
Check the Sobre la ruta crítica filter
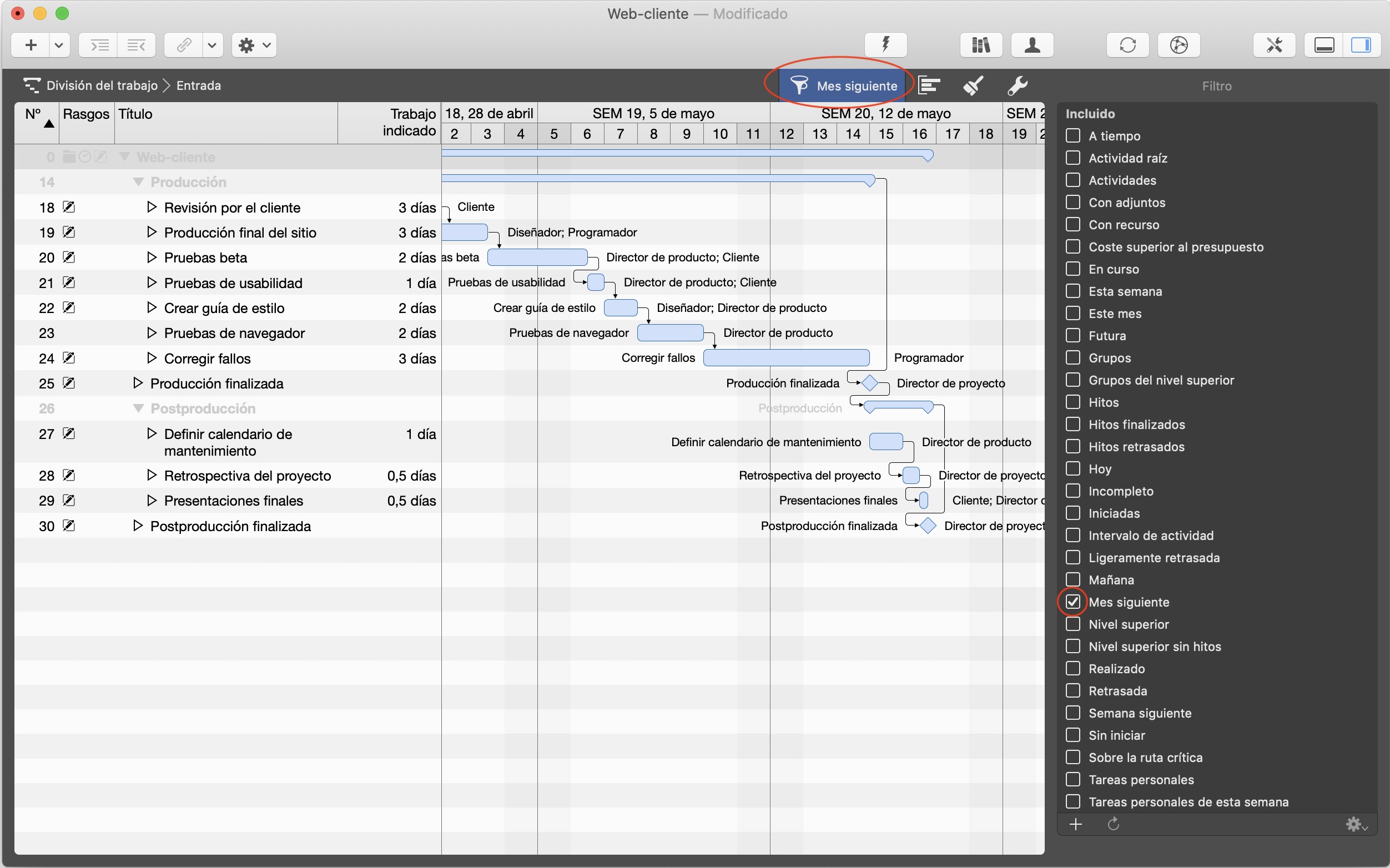tap(1072, 757)
